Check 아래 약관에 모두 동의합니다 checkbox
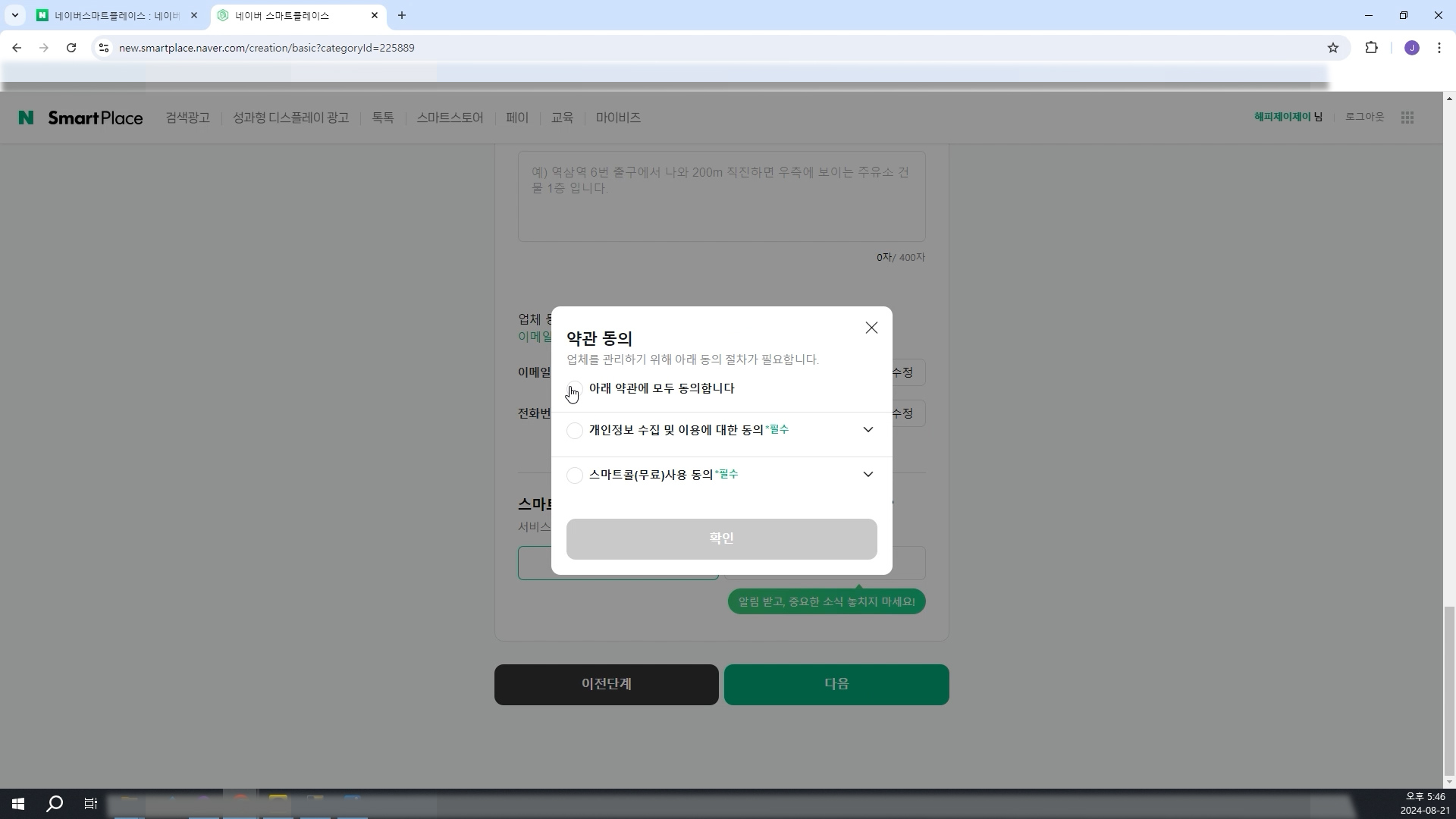This screenshot has width=1456, height=819. point(575,389)
